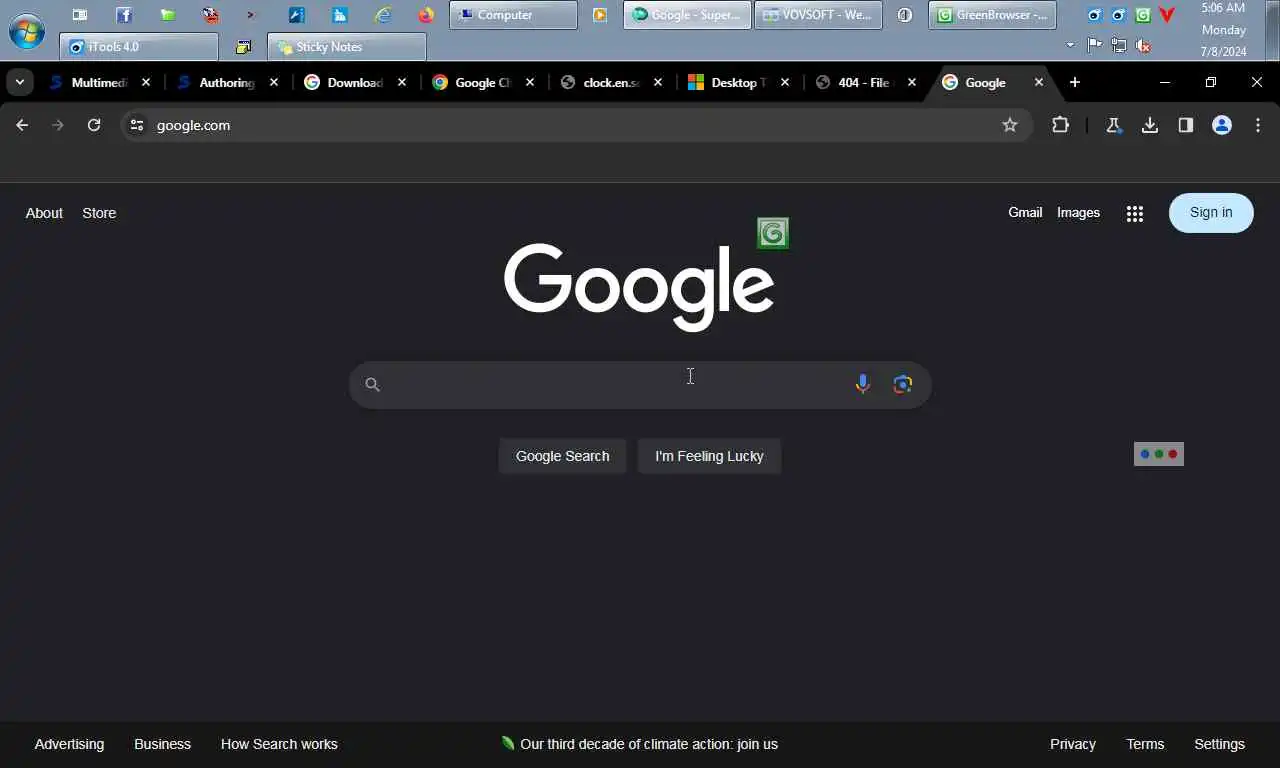The image size is (1280, 768).
Task: Click the Google Search button
Action: click(x=562, y=456)
